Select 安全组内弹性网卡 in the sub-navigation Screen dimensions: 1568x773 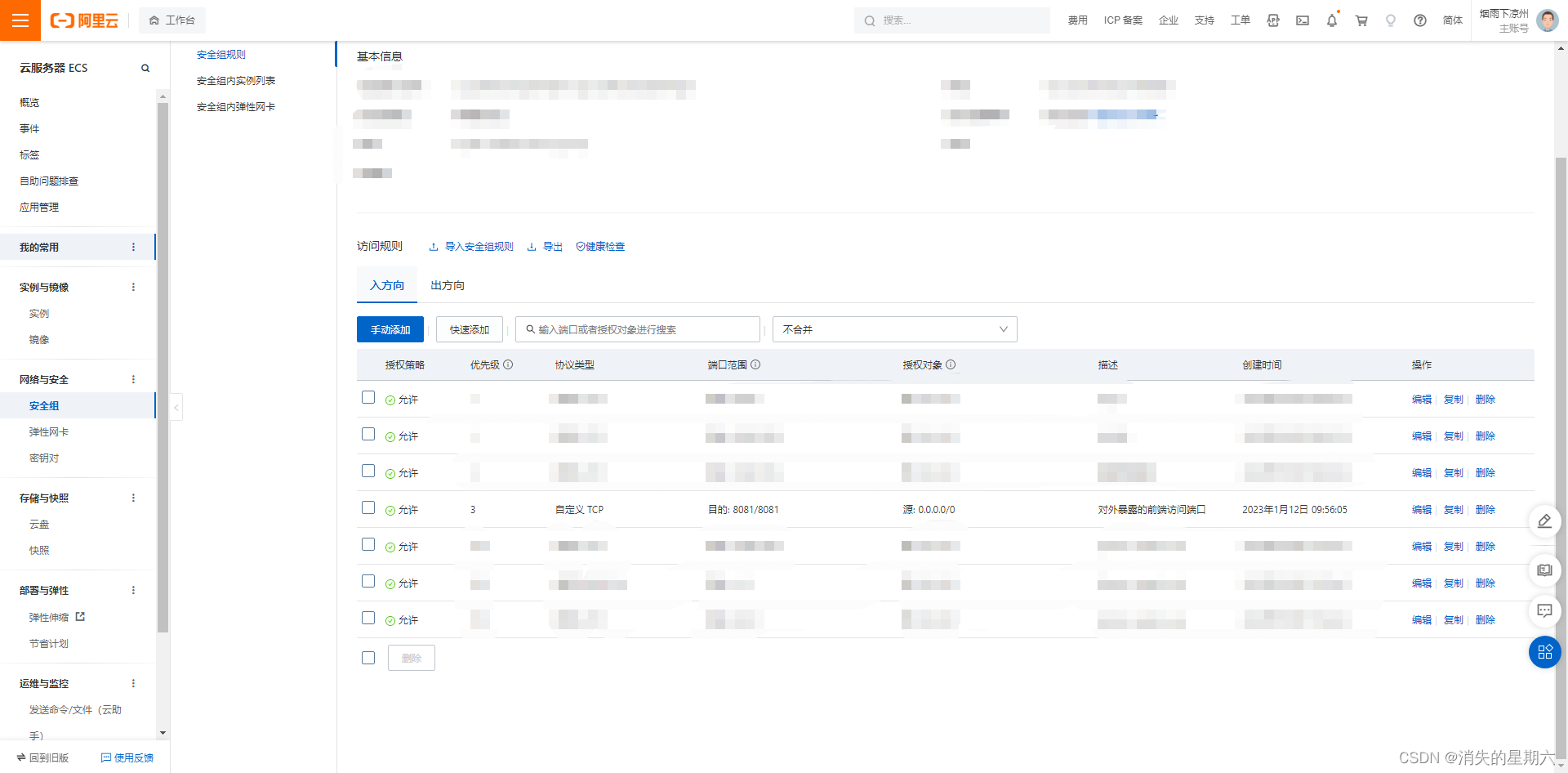236,107
